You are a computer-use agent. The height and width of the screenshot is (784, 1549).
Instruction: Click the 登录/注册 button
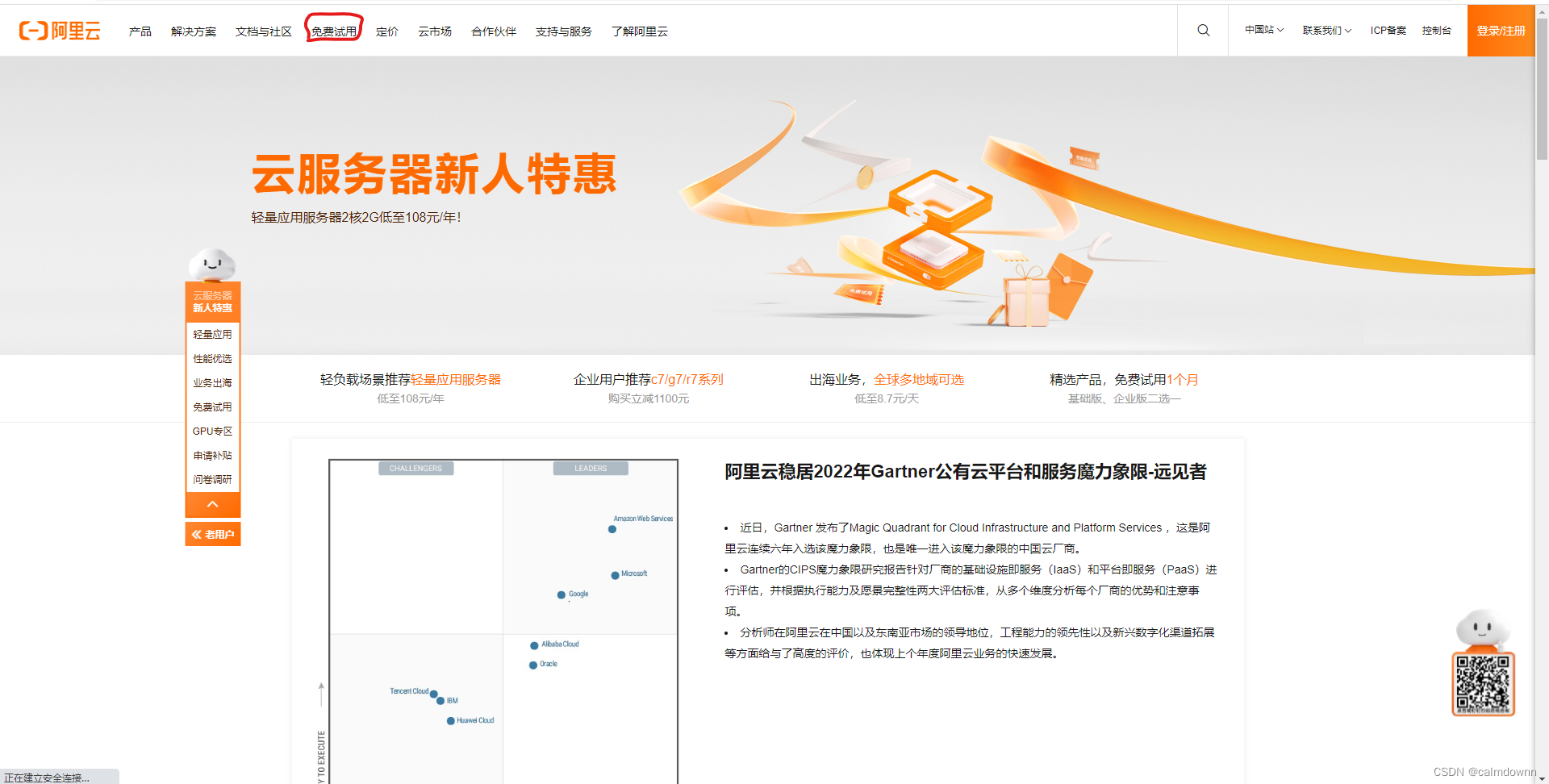tap(1501, 31)
